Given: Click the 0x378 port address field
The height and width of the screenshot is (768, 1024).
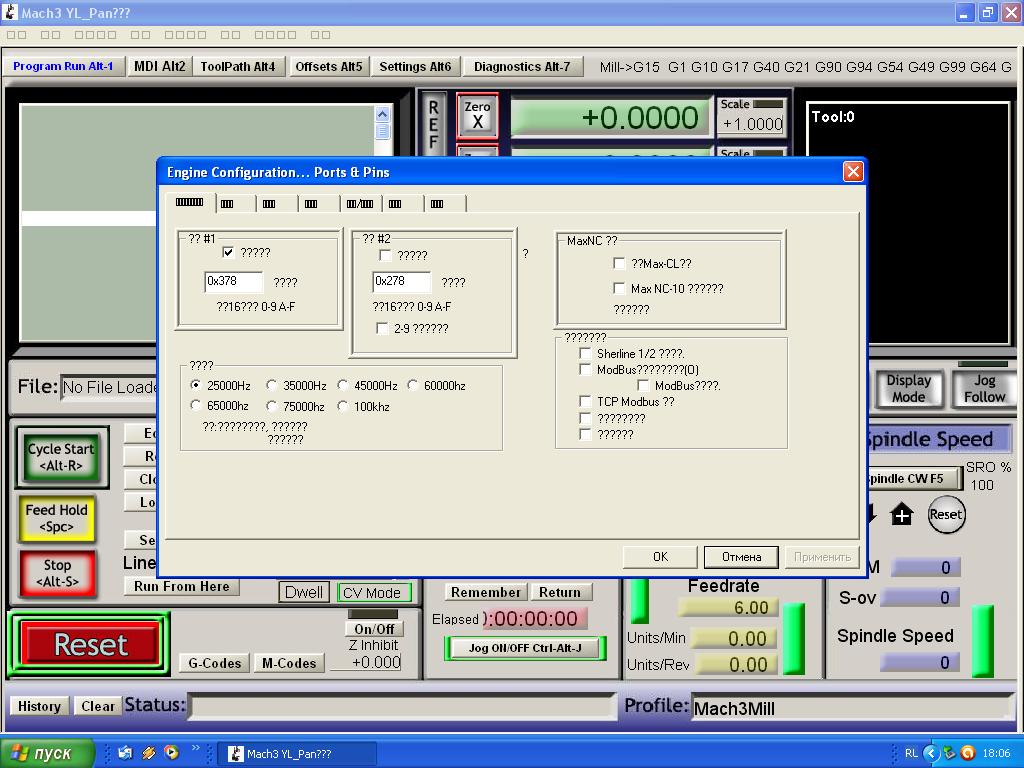Looking at the screenshot, I should 233,282.
